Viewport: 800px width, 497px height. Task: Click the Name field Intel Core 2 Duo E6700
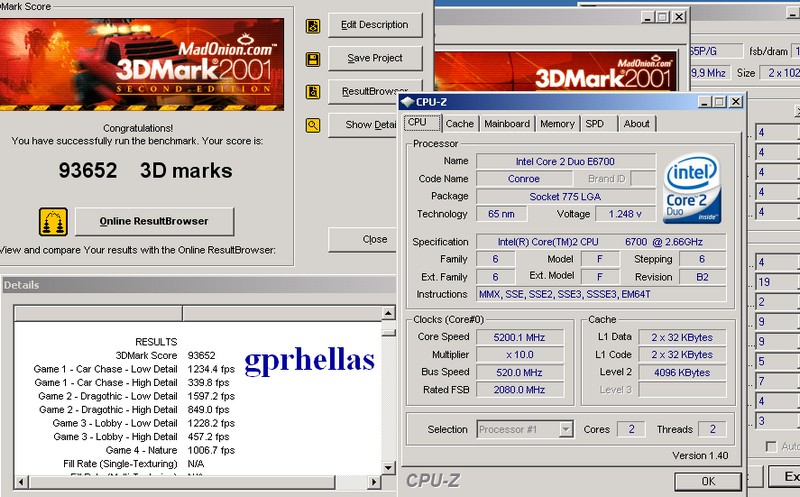(x=565, y=162)
